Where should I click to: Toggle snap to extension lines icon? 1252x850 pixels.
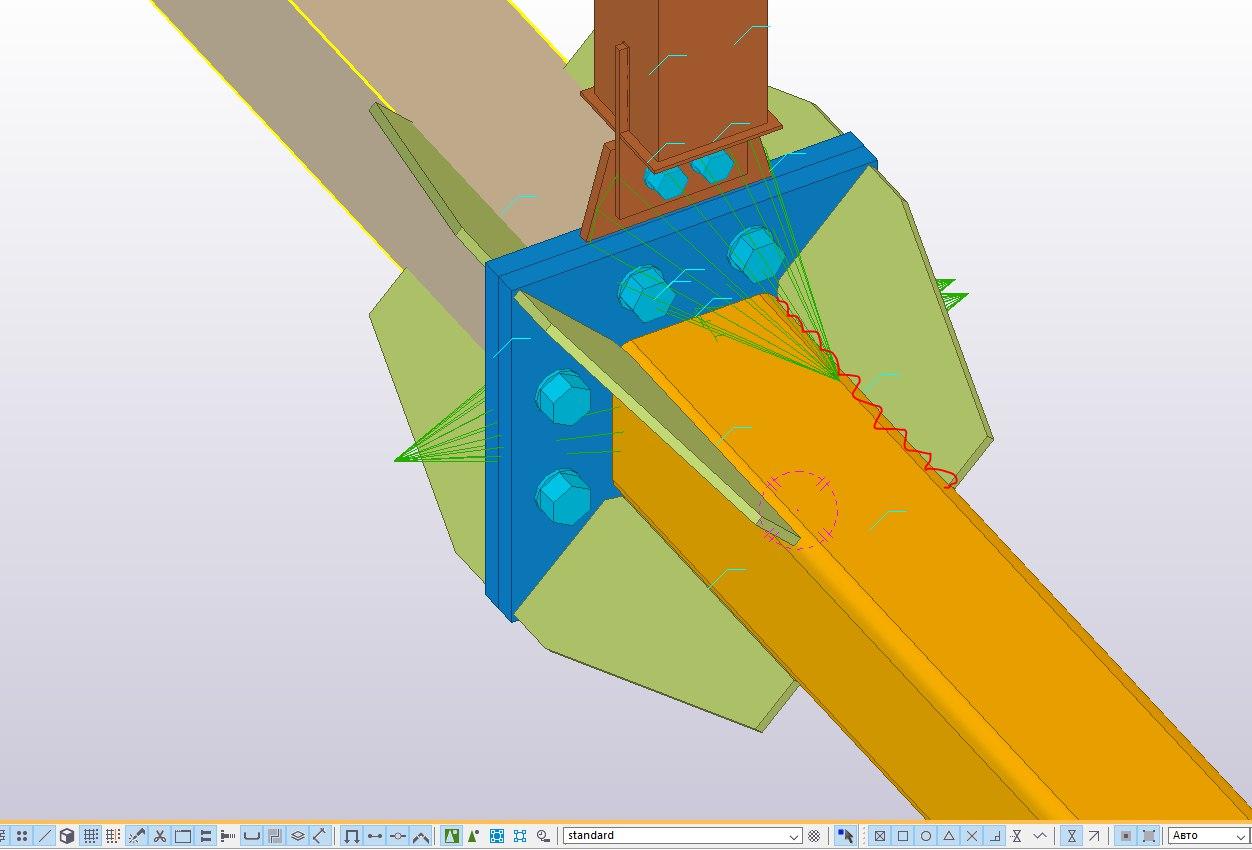(x=1017, y=836)
